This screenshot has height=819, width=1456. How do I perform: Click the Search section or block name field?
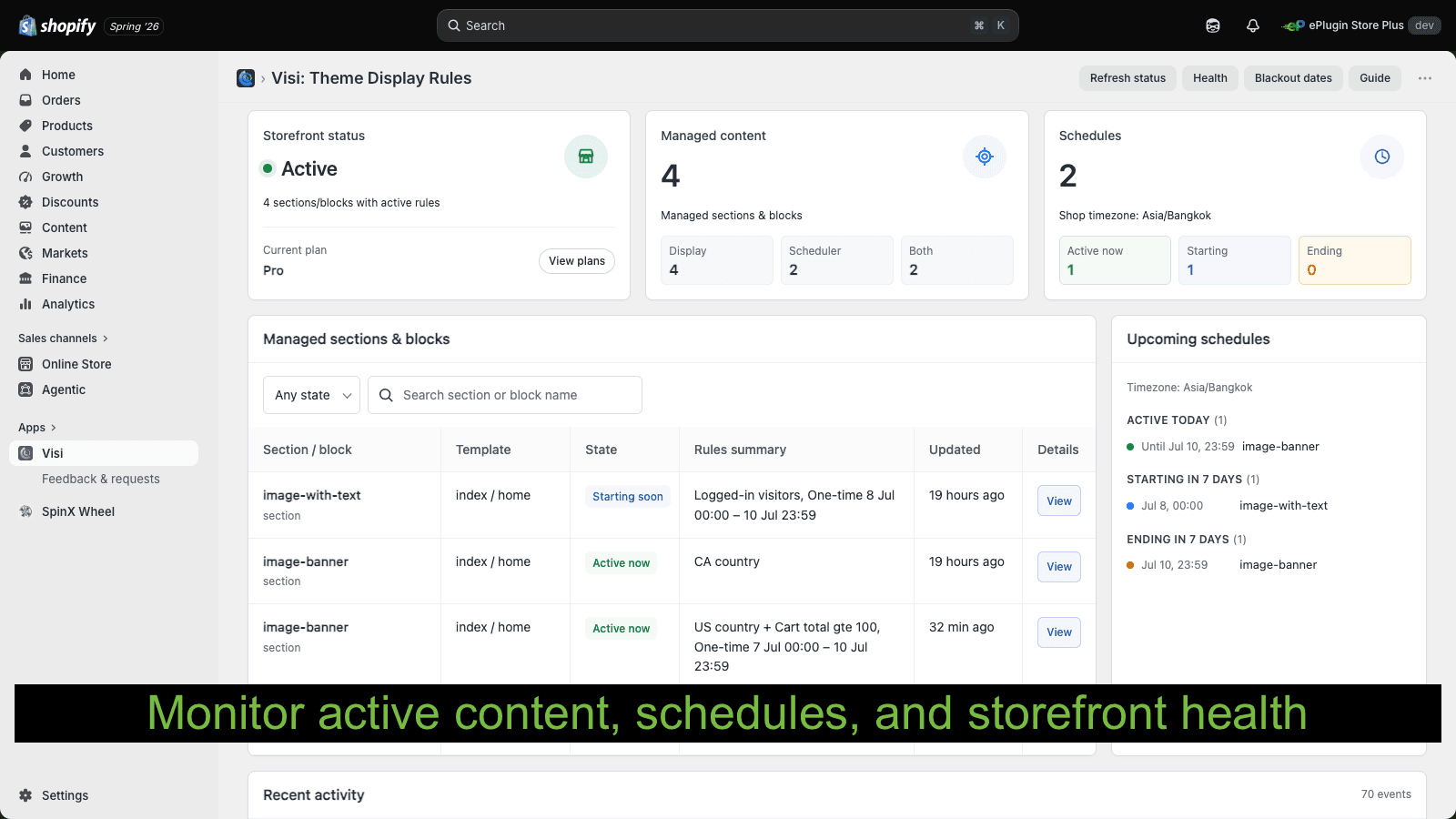[505, 395]
